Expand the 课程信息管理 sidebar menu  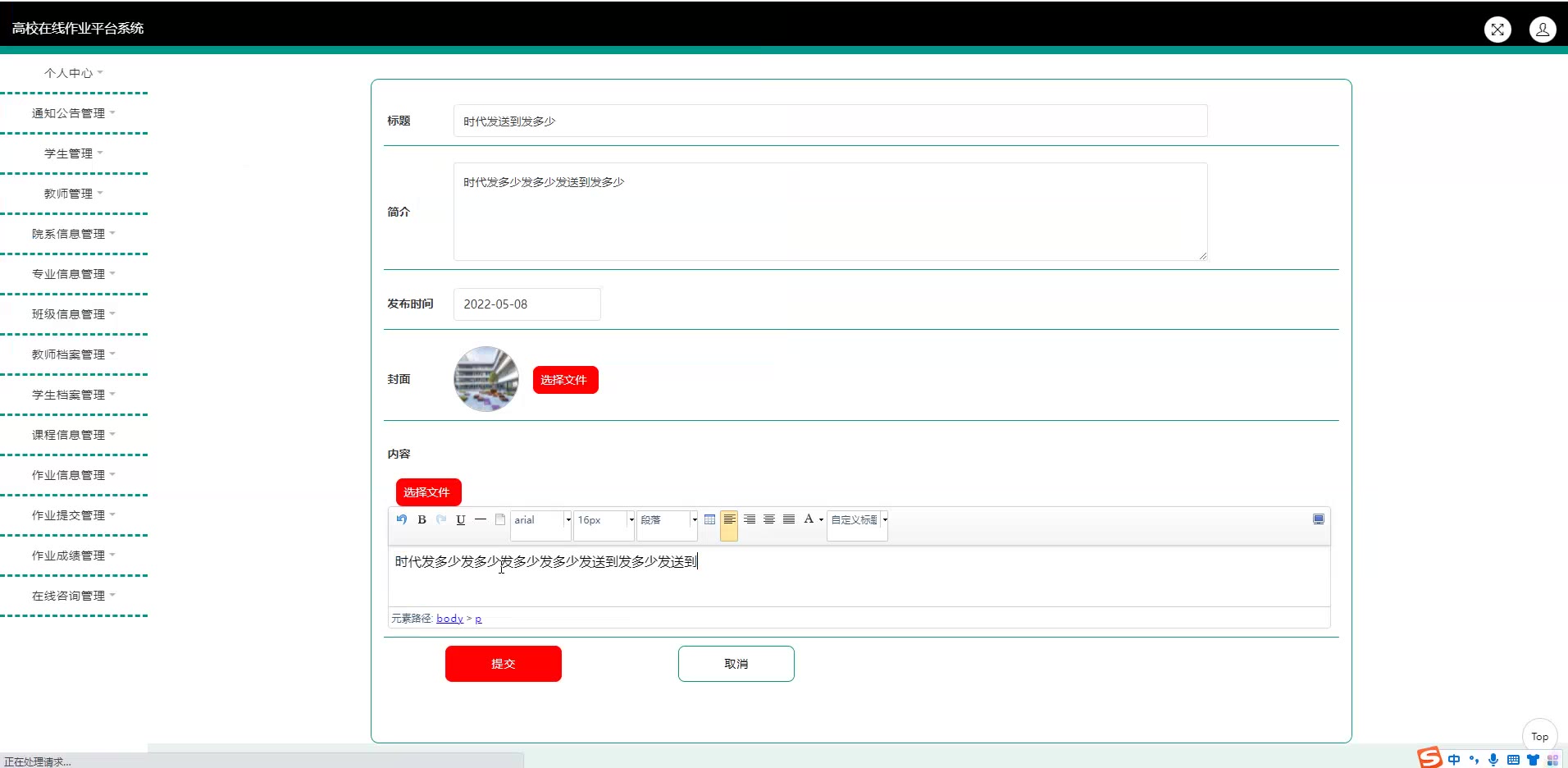[74, 435]
